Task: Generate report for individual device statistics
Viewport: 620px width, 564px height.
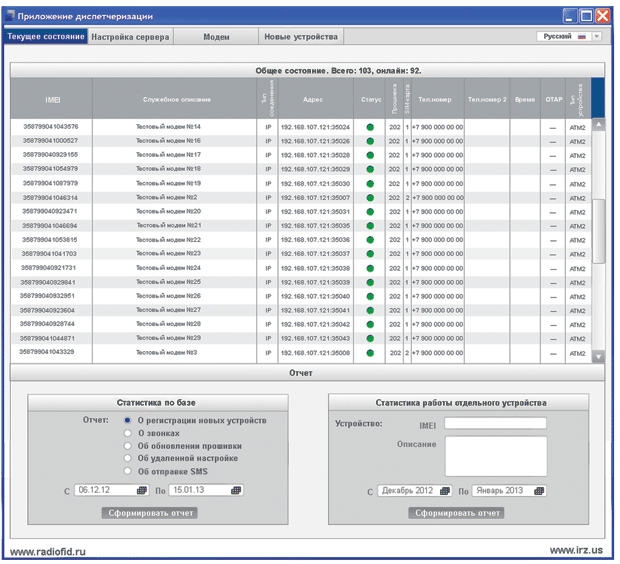Action: click(x=457, y=513)
